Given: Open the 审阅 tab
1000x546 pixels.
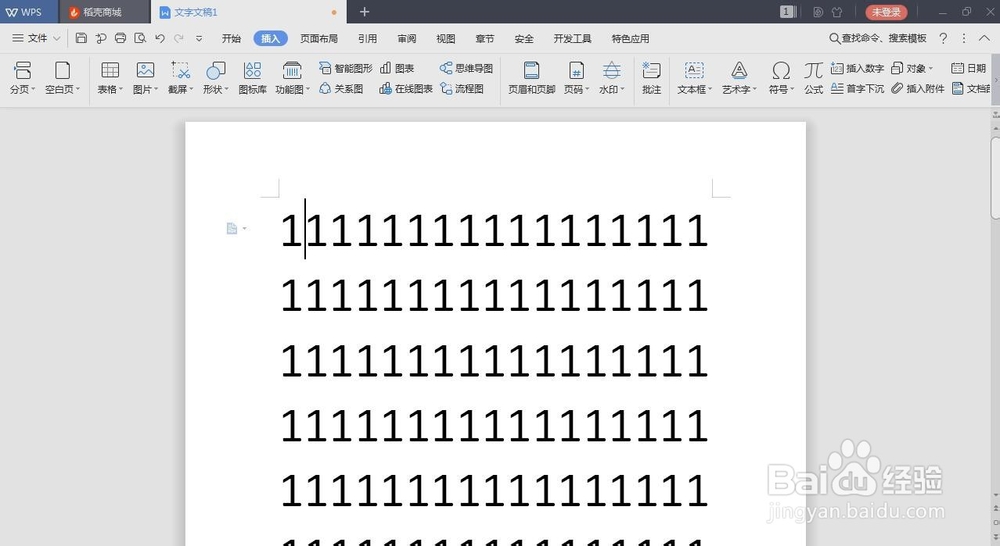Looking at the screenshot, I should click(407, 39).
